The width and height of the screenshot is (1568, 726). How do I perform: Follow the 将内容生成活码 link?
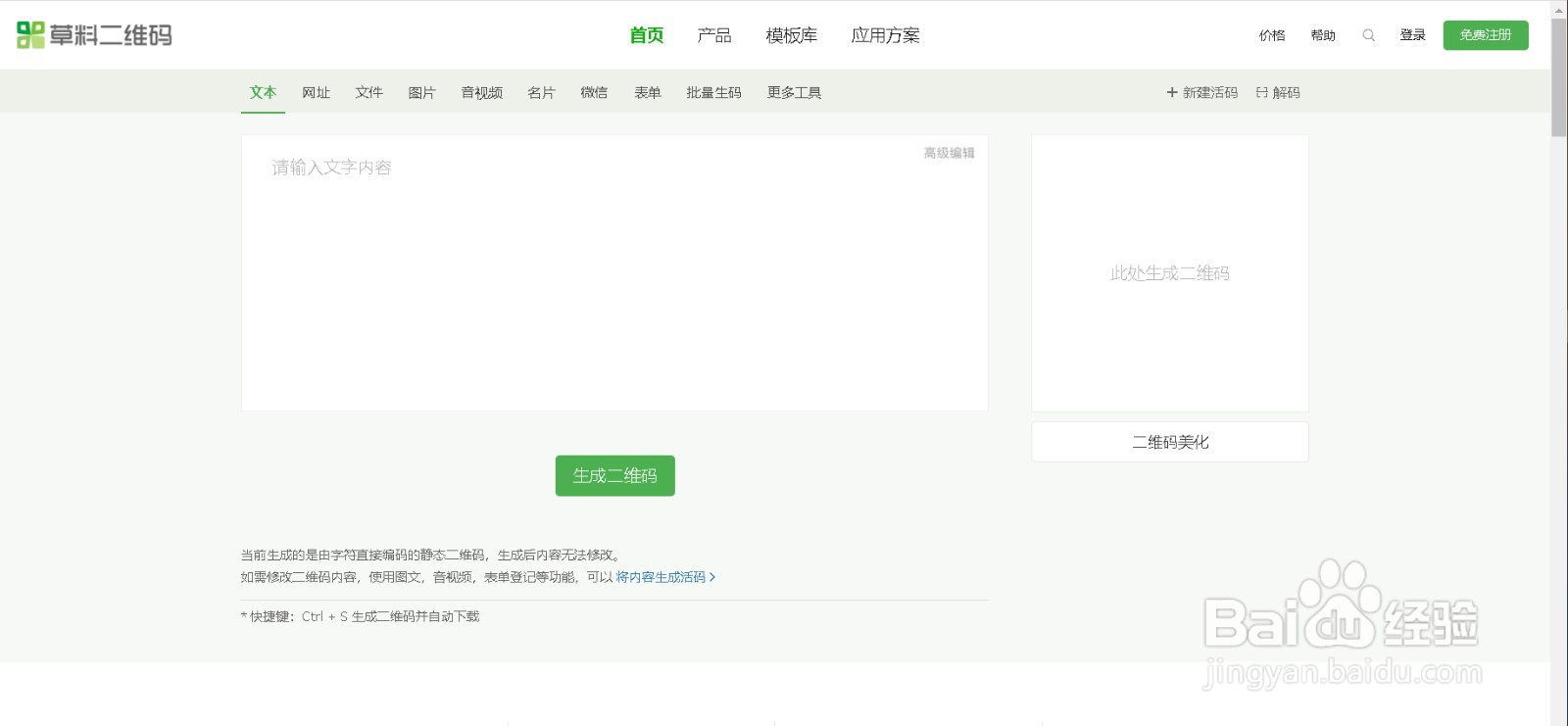coord(665,577)
